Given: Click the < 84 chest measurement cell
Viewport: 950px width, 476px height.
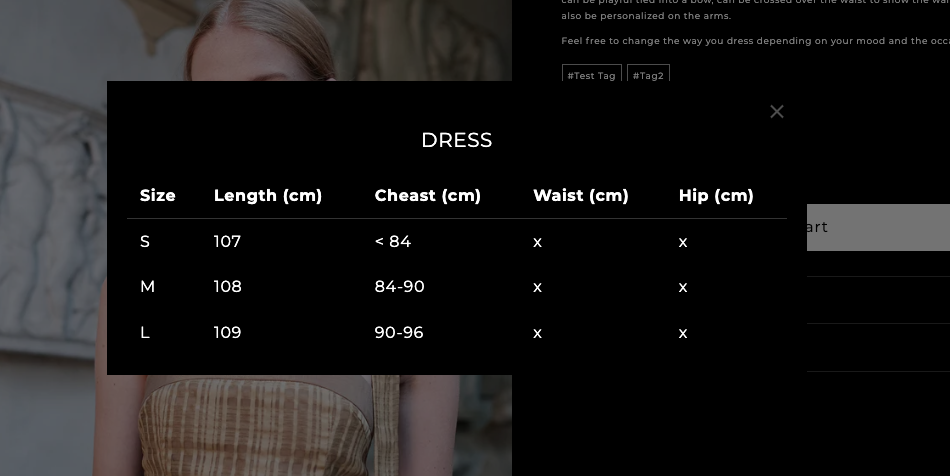Looking at the screenshot, I should 392,241.
